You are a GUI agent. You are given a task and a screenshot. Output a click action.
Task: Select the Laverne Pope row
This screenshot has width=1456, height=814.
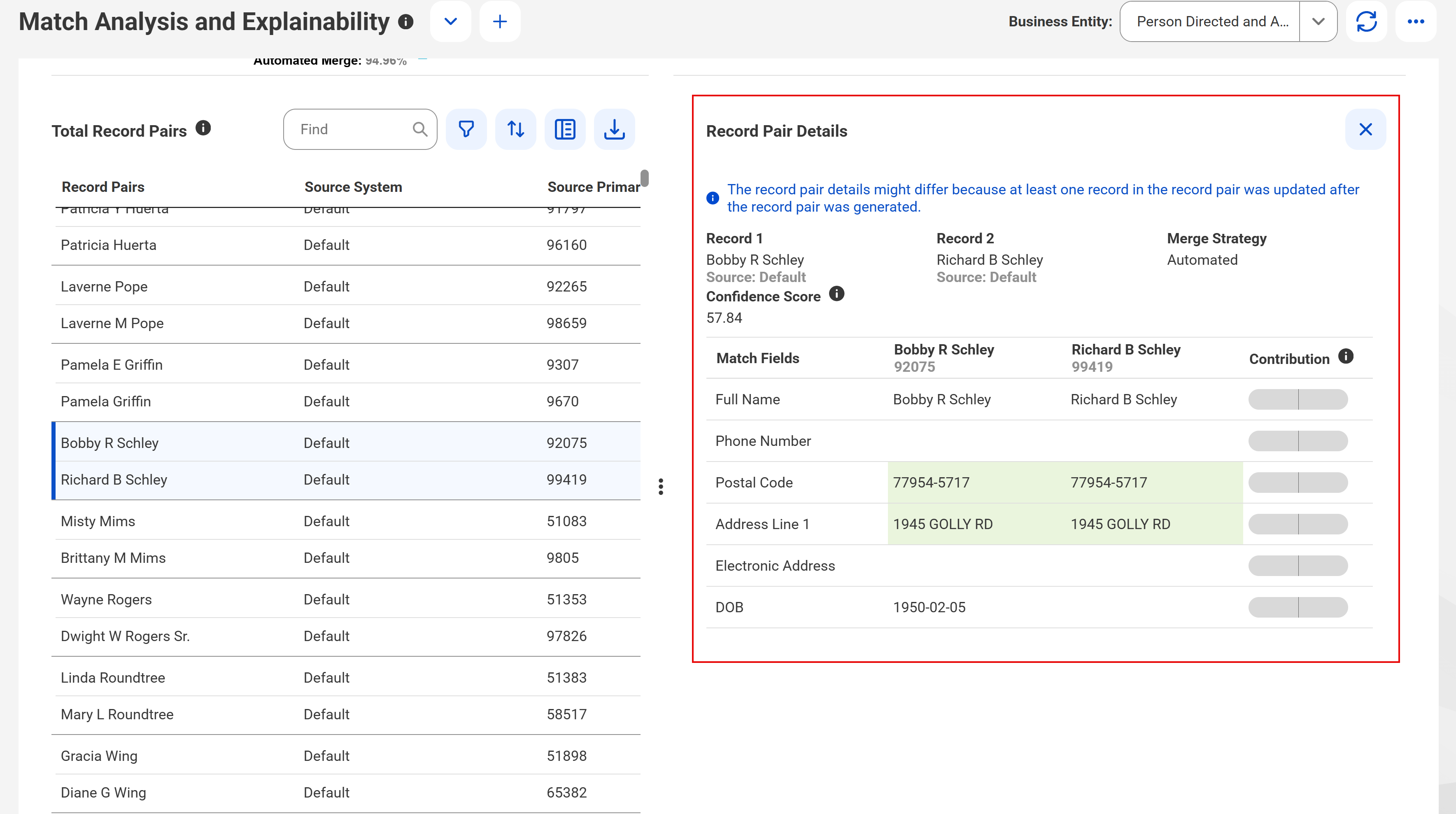click(347, 287)
